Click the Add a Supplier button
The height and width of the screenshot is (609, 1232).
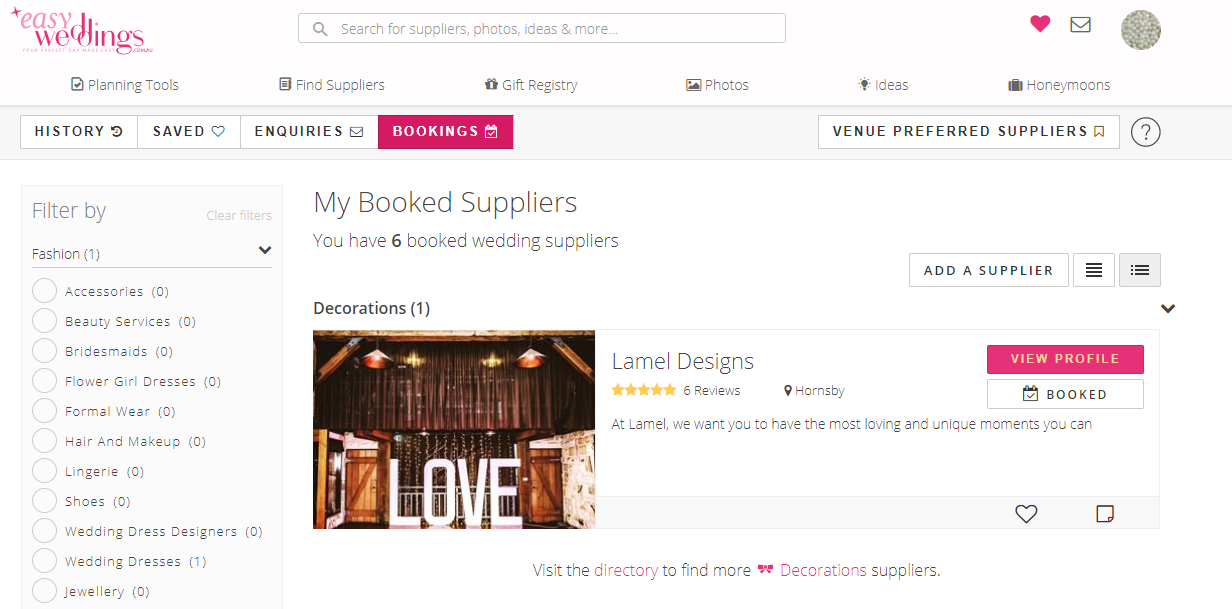988,270
